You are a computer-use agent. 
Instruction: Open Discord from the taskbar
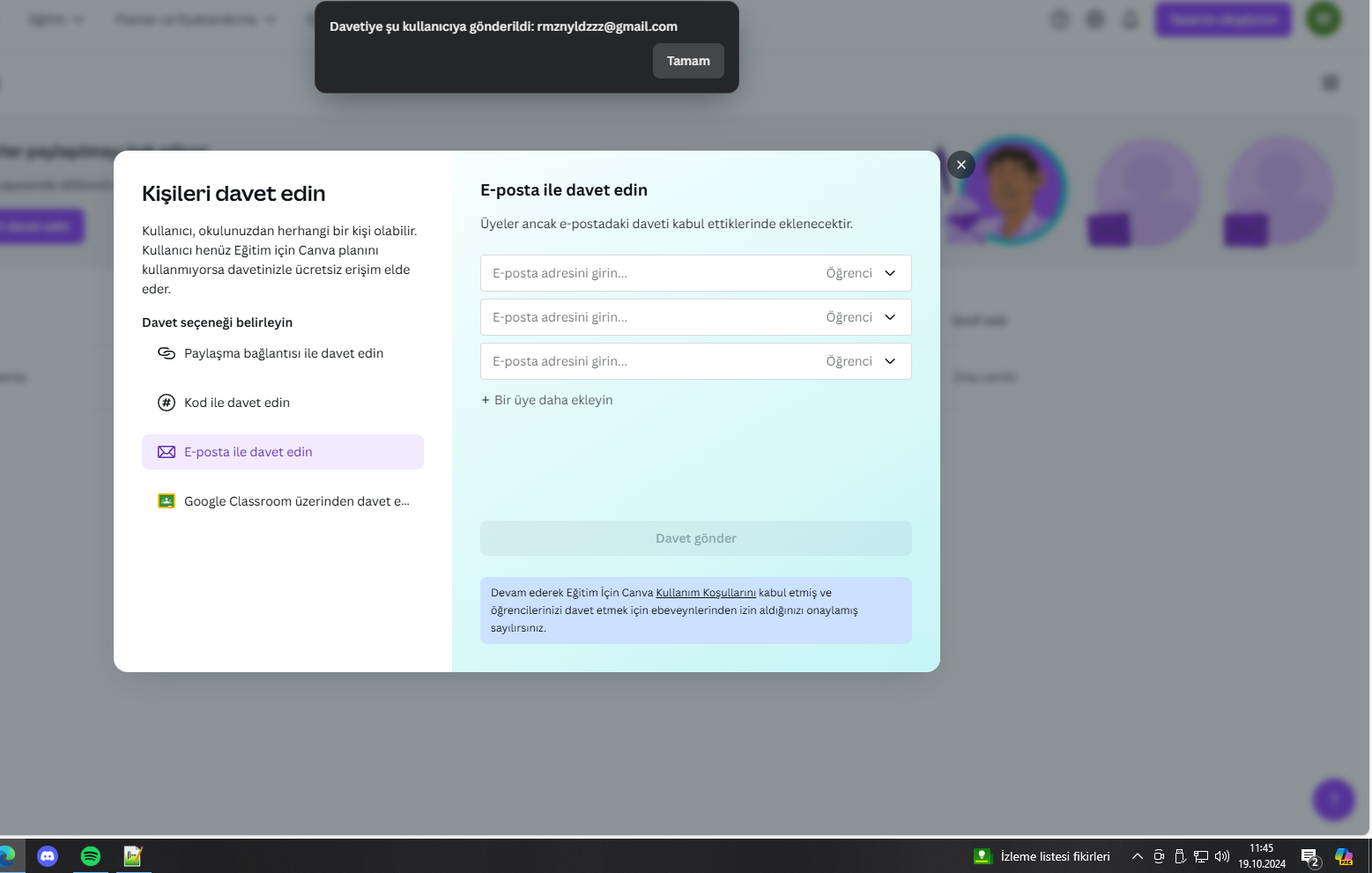pos(48,856)
